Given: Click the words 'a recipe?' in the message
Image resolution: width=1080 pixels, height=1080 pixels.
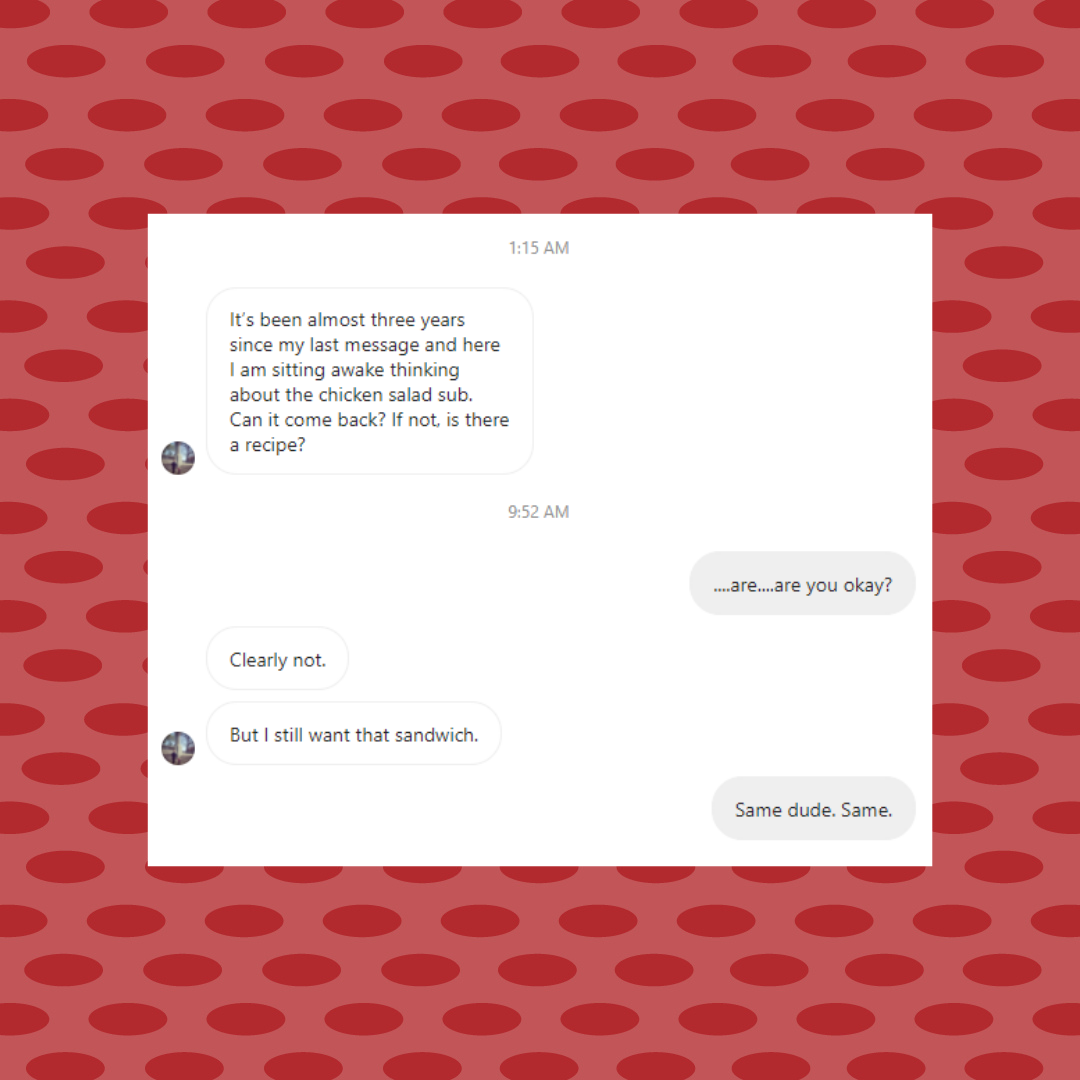Looking at the screenshot, I should 267,445.
